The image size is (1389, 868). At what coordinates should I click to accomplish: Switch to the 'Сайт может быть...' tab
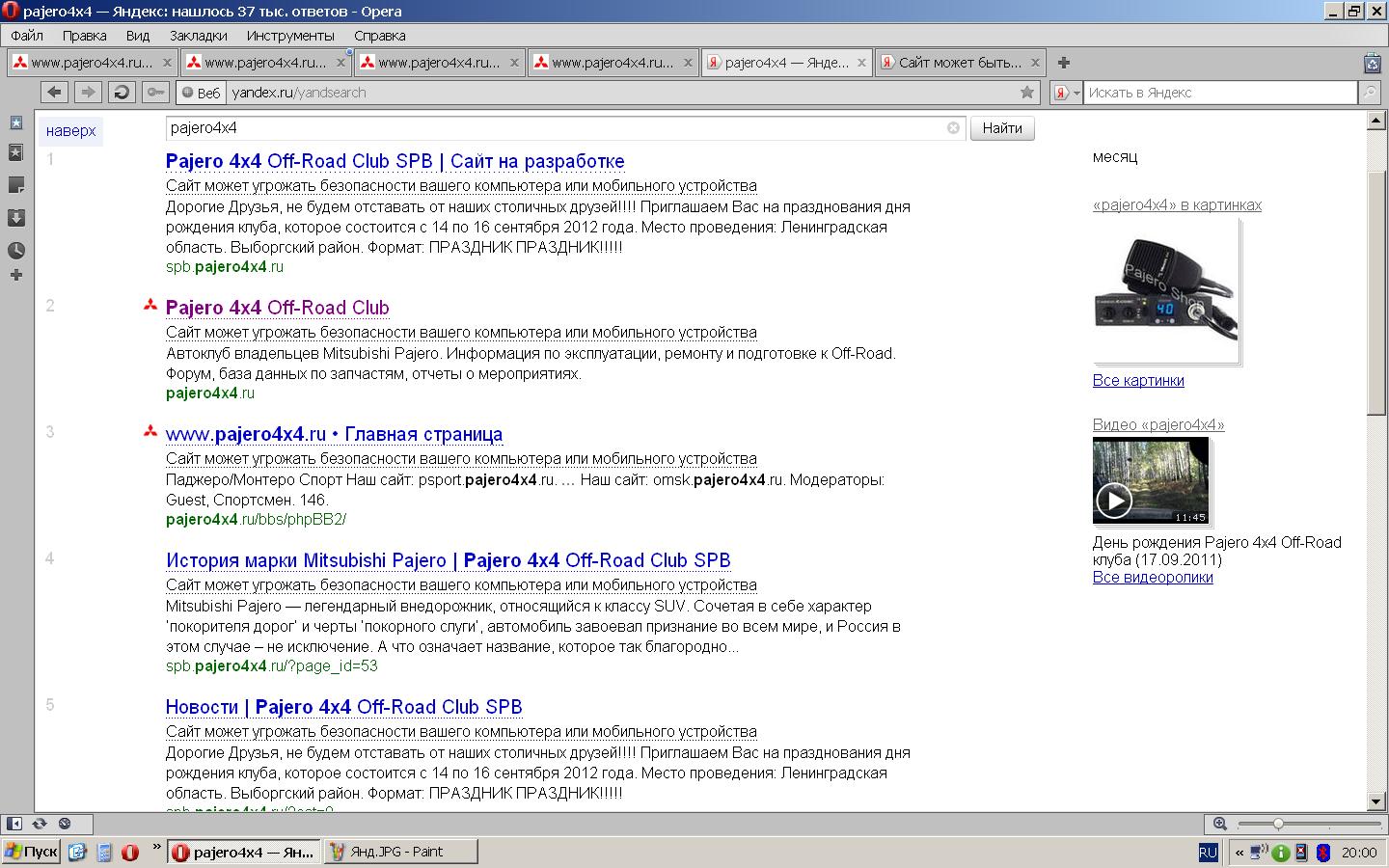(x=959, y=63)
